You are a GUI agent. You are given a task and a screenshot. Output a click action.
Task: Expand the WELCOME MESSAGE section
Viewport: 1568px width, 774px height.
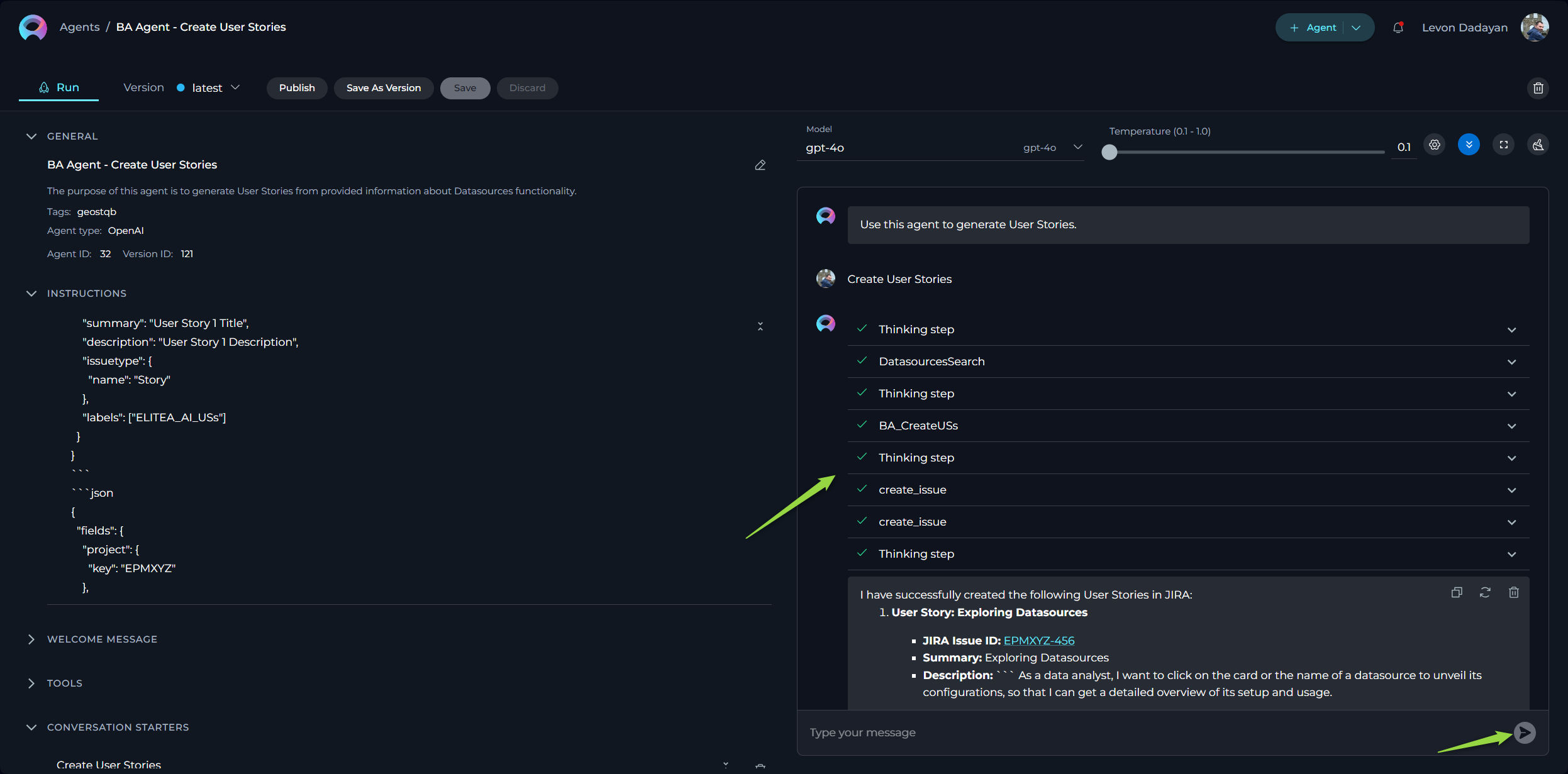[31, 639]
